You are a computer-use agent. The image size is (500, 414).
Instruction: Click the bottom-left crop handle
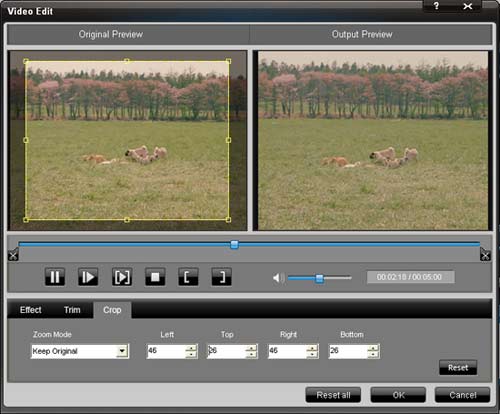26,220
